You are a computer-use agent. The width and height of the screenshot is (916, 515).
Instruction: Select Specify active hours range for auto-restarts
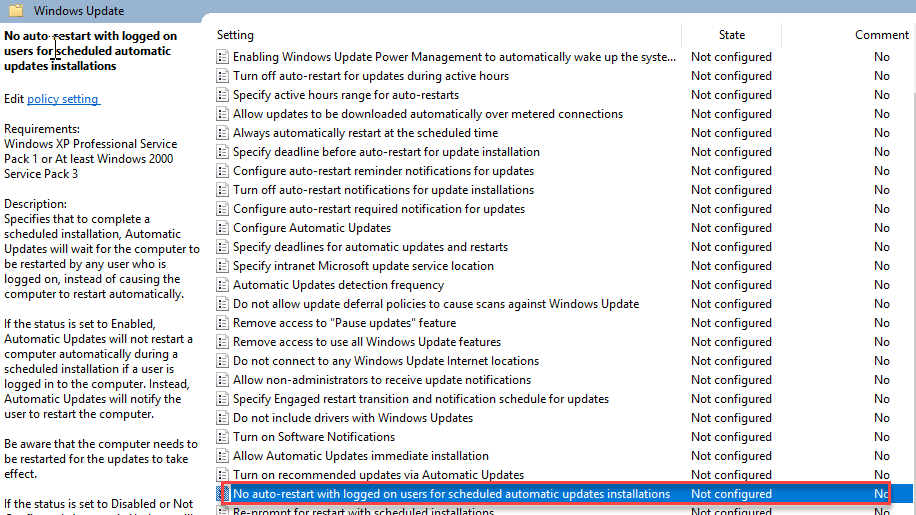pyautogui.click(x=346, y=95)
